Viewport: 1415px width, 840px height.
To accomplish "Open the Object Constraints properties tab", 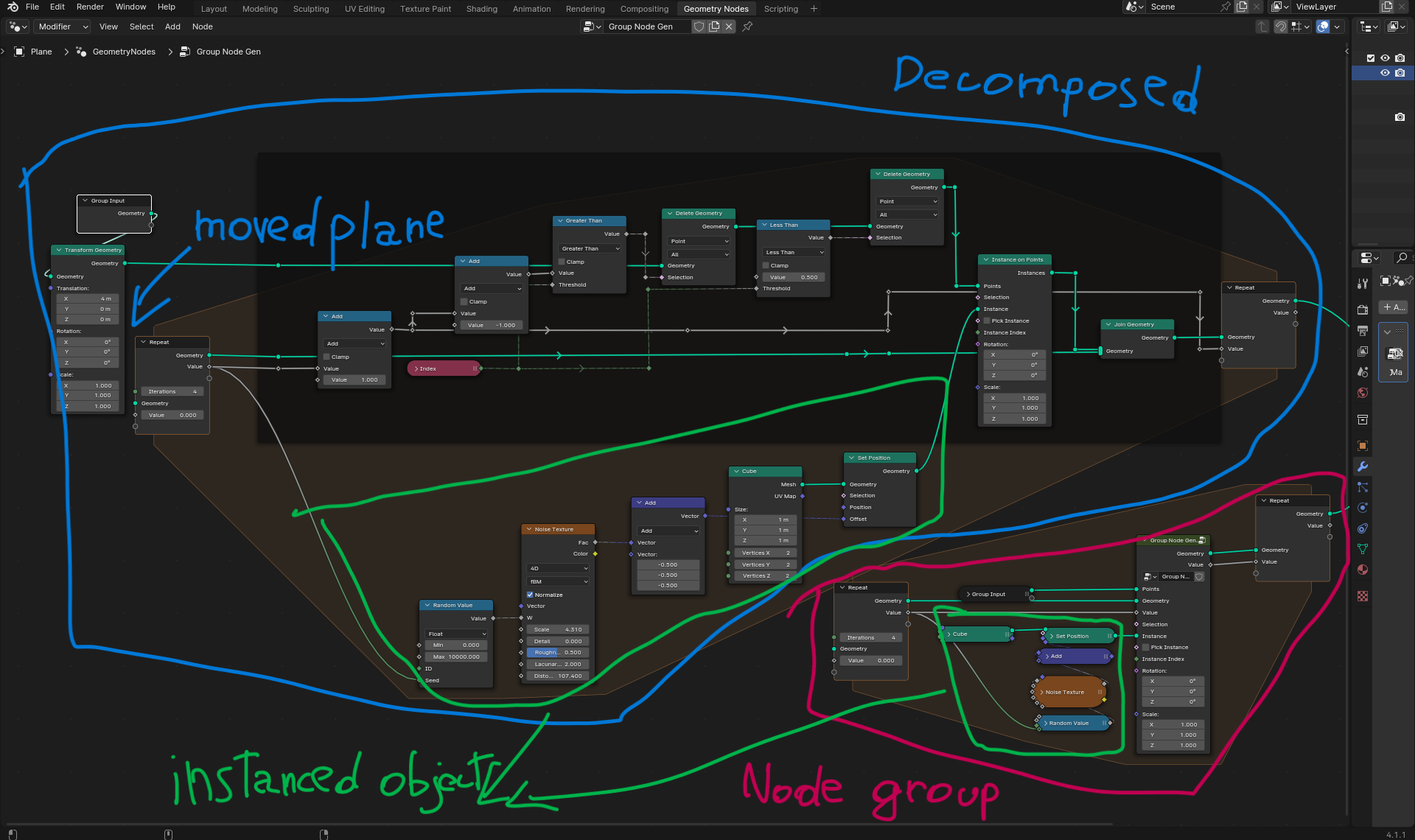I will pos(1362,528).
